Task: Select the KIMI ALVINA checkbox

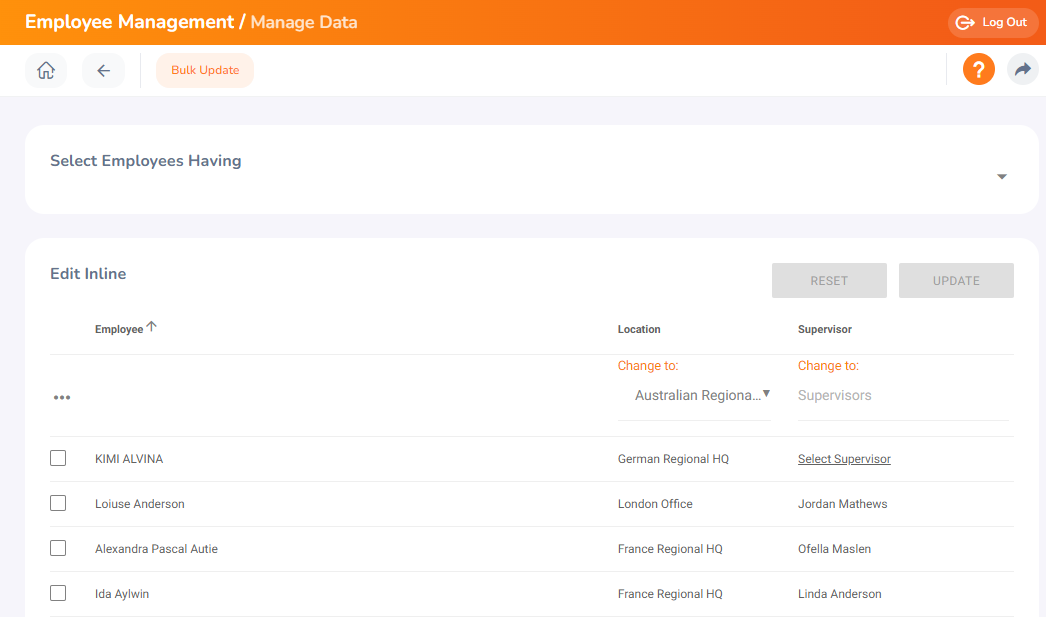Action: 58,458
